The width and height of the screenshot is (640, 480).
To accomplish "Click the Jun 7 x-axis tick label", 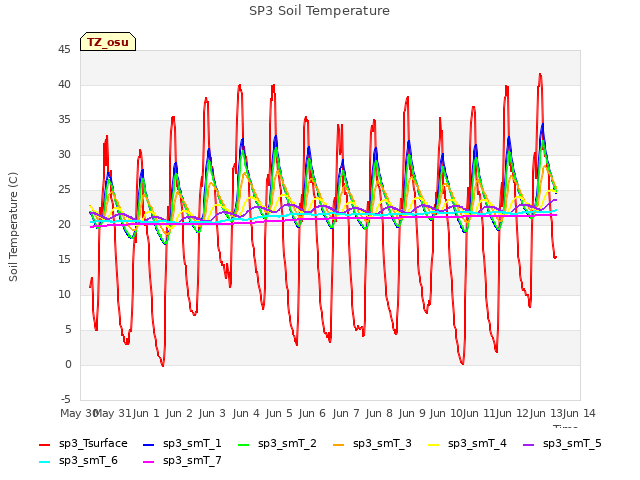I will click(x=346, y=413).
